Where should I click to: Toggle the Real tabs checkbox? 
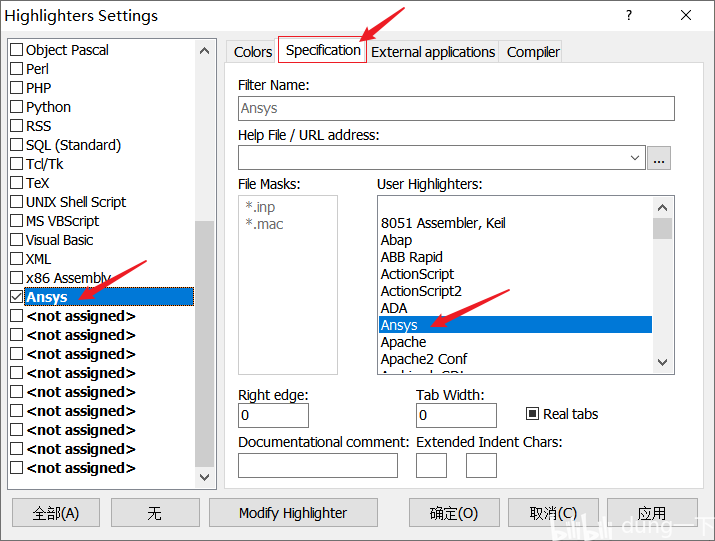tap(532, 414)
